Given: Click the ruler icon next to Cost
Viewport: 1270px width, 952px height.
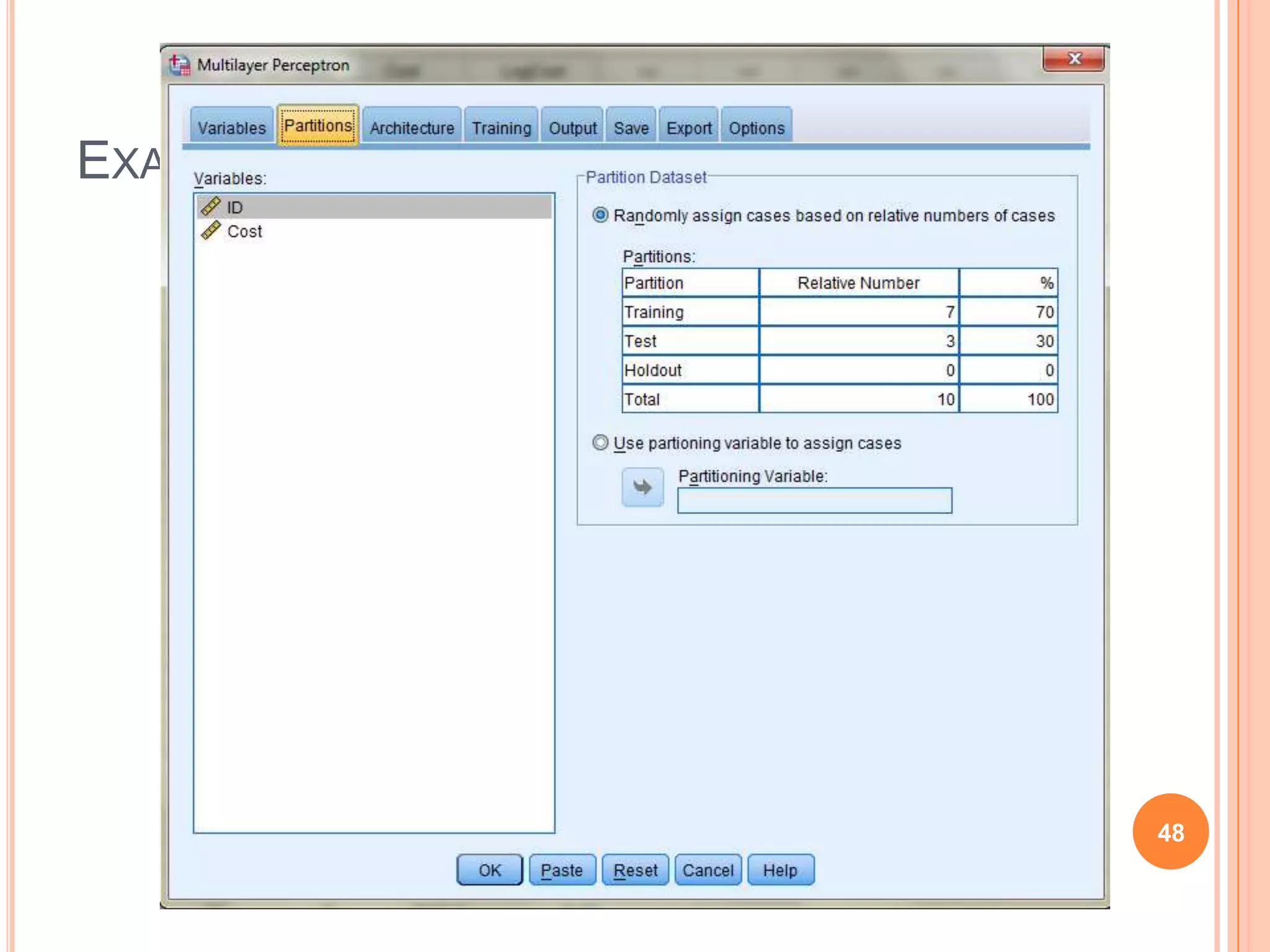Looking at the screenshot, I should pos(211,231).
